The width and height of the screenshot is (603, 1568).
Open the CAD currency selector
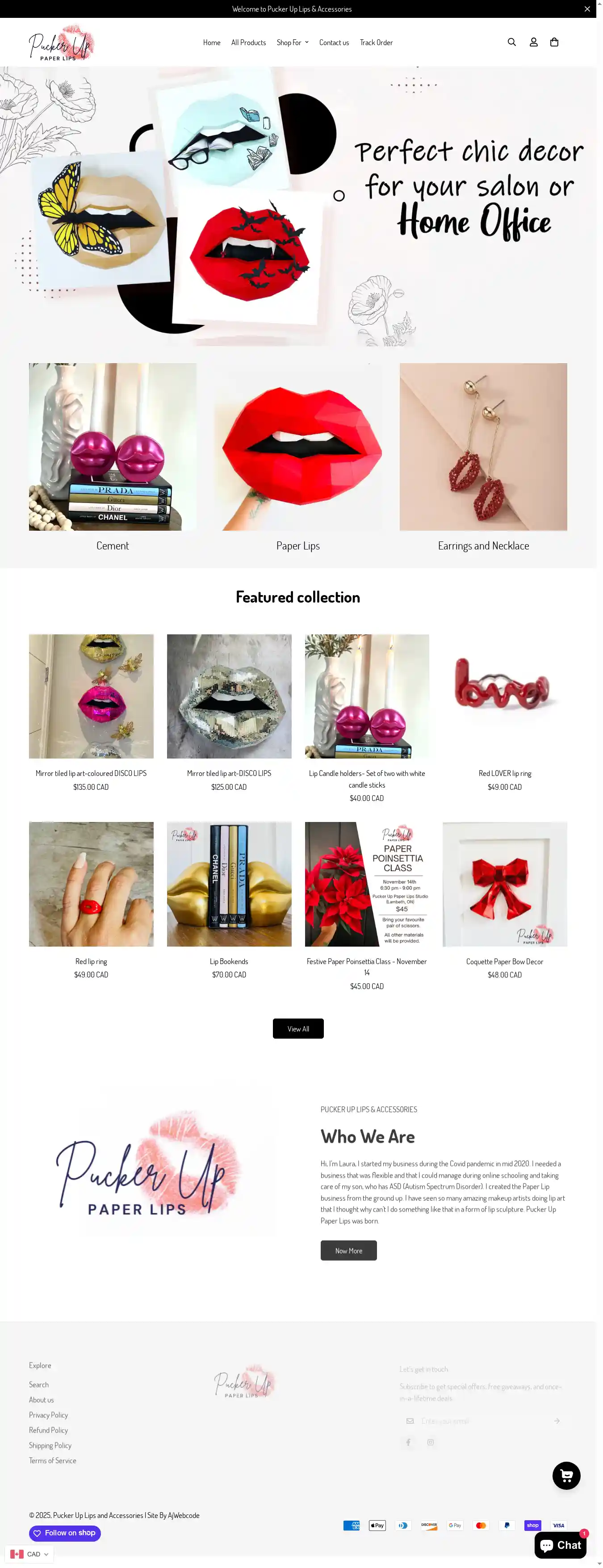click(x=29, y=1554)
